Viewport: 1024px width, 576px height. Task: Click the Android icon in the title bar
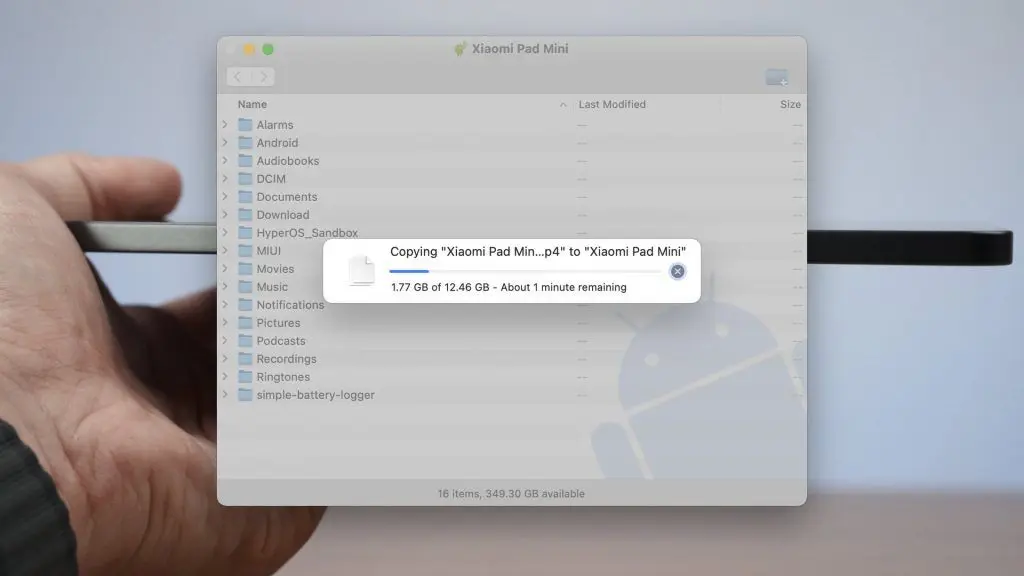(460, 49)
